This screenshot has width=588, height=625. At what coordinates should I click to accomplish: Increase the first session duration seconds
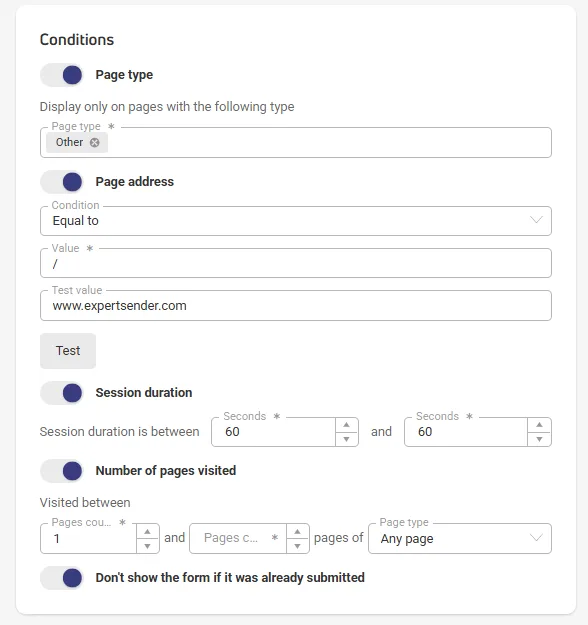point(346,425)
